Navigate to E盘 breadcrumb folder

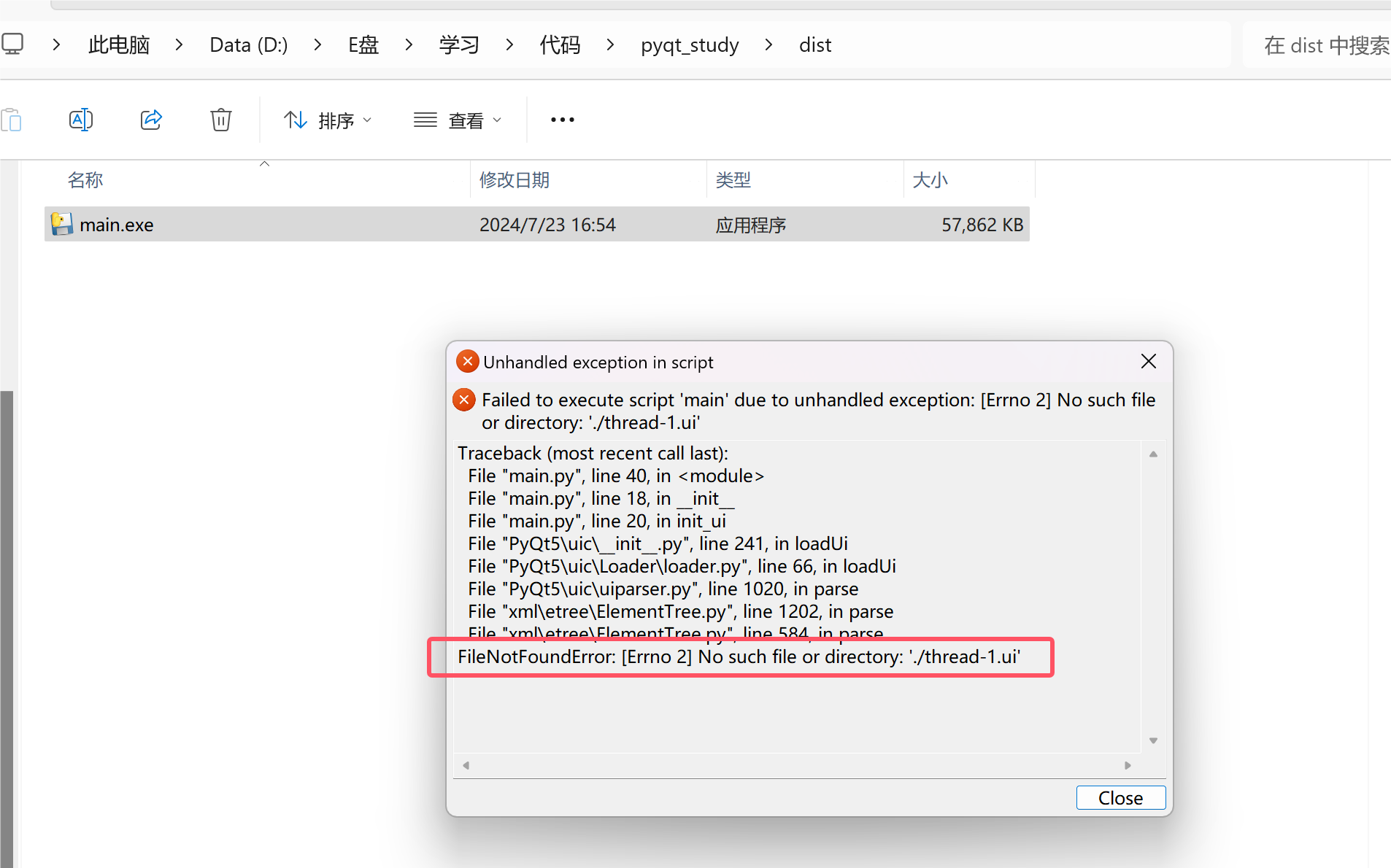tap(363, 44)
